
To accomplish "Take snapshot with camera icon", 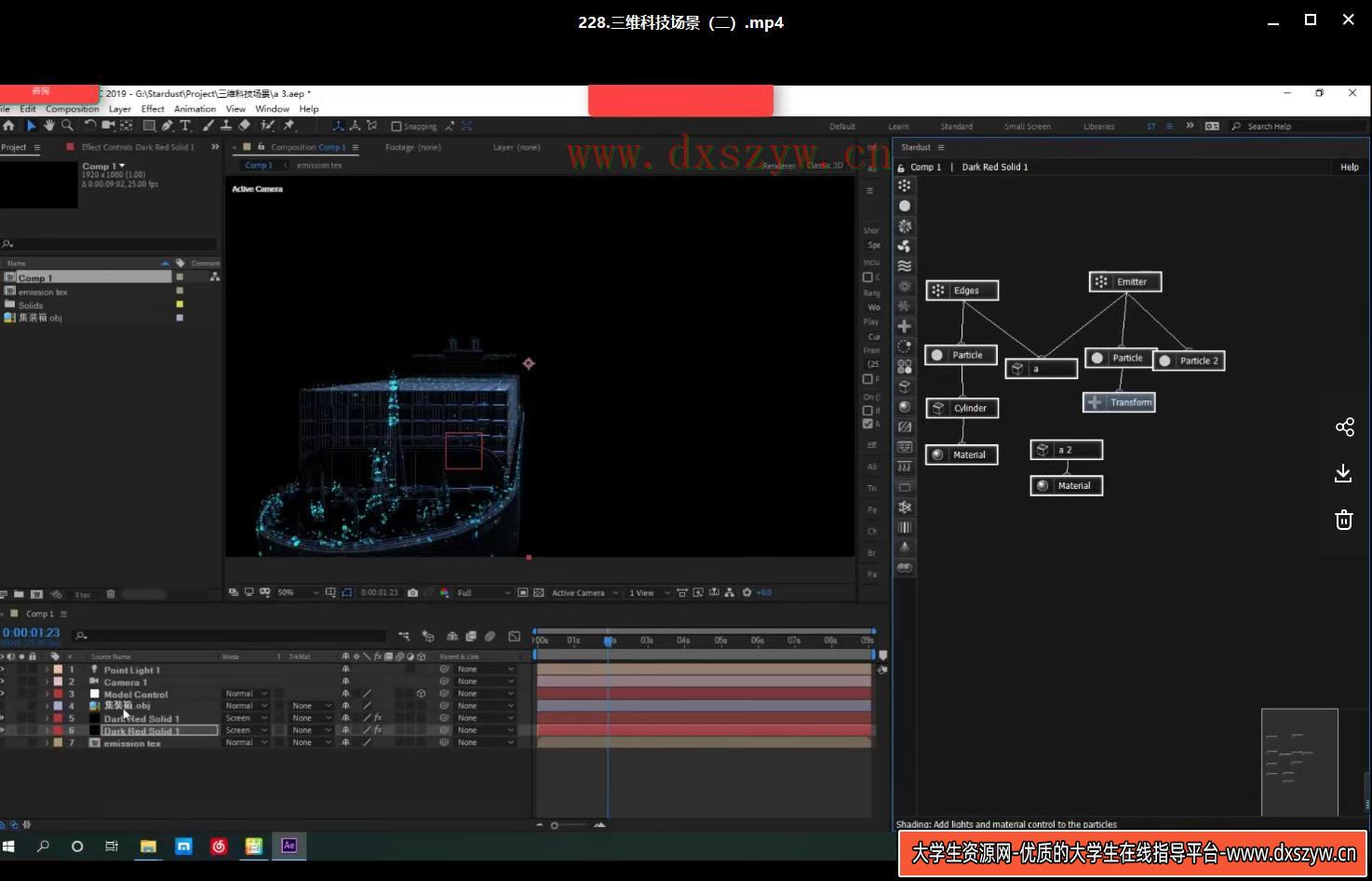I will tap(412, 592).
